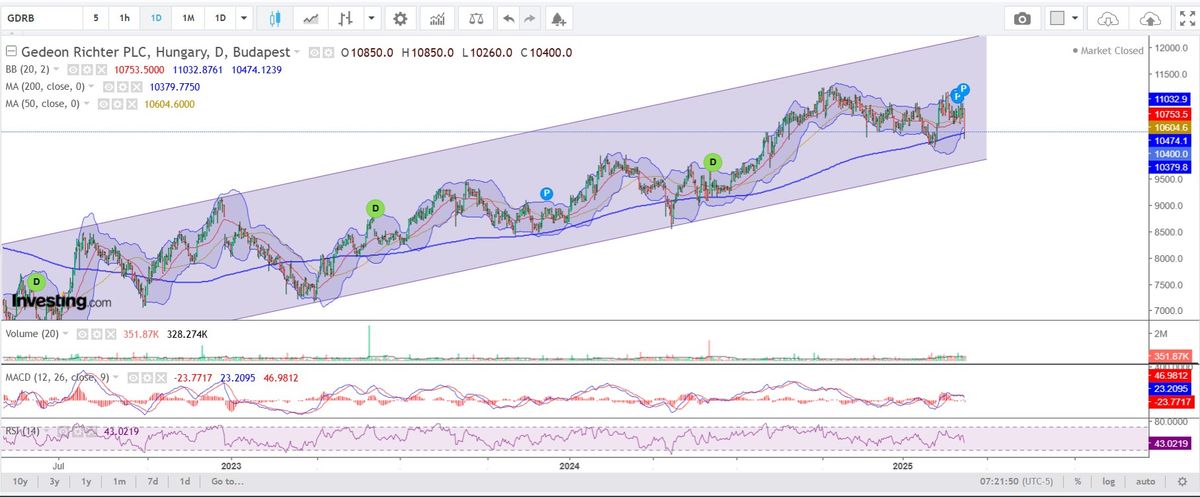Image resolution: width=1200 pixels, height=497 pixels.
Task: Open settings for MA (200, close, 0)
Action: pyautogui.click(x=122, y=87)
